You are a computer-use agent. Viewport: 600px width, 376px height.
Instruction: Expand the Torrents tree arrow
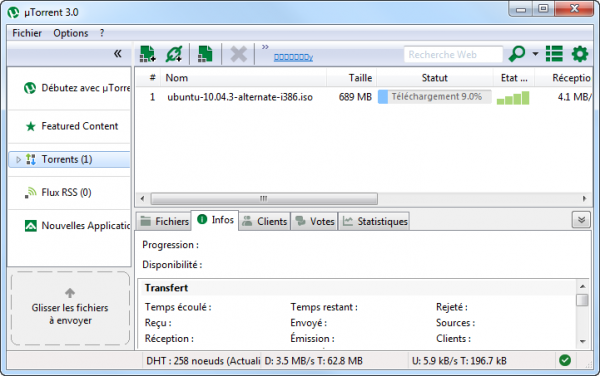tap(18, 160)
